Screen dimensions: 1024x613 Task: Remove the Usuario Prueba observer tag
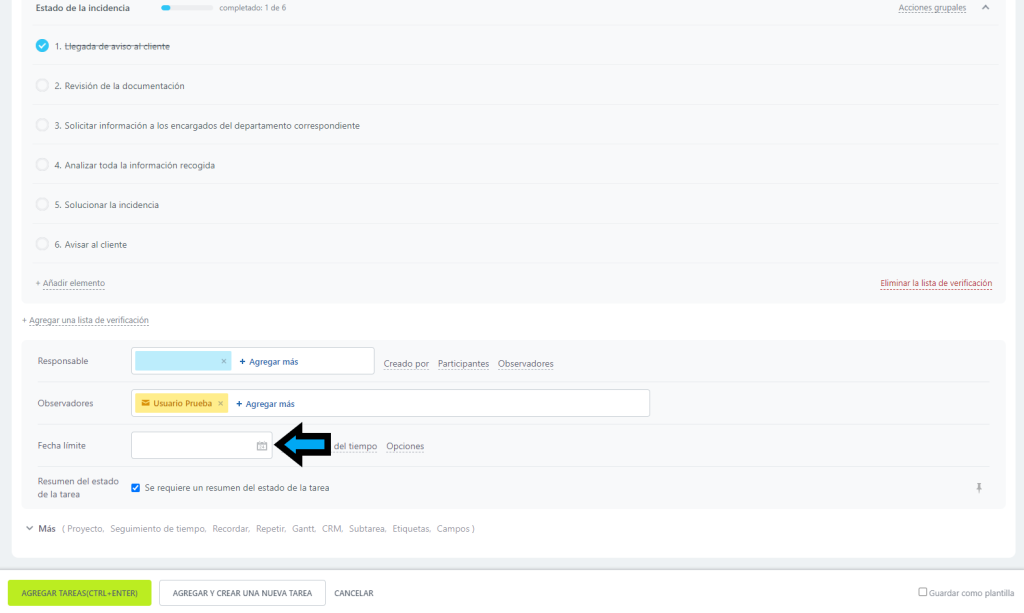pos(220,403)
